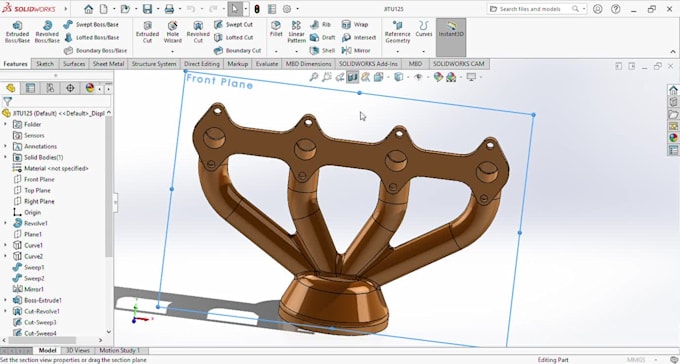
Task: Choose the Wrap tool
Action: coord(355,25)
